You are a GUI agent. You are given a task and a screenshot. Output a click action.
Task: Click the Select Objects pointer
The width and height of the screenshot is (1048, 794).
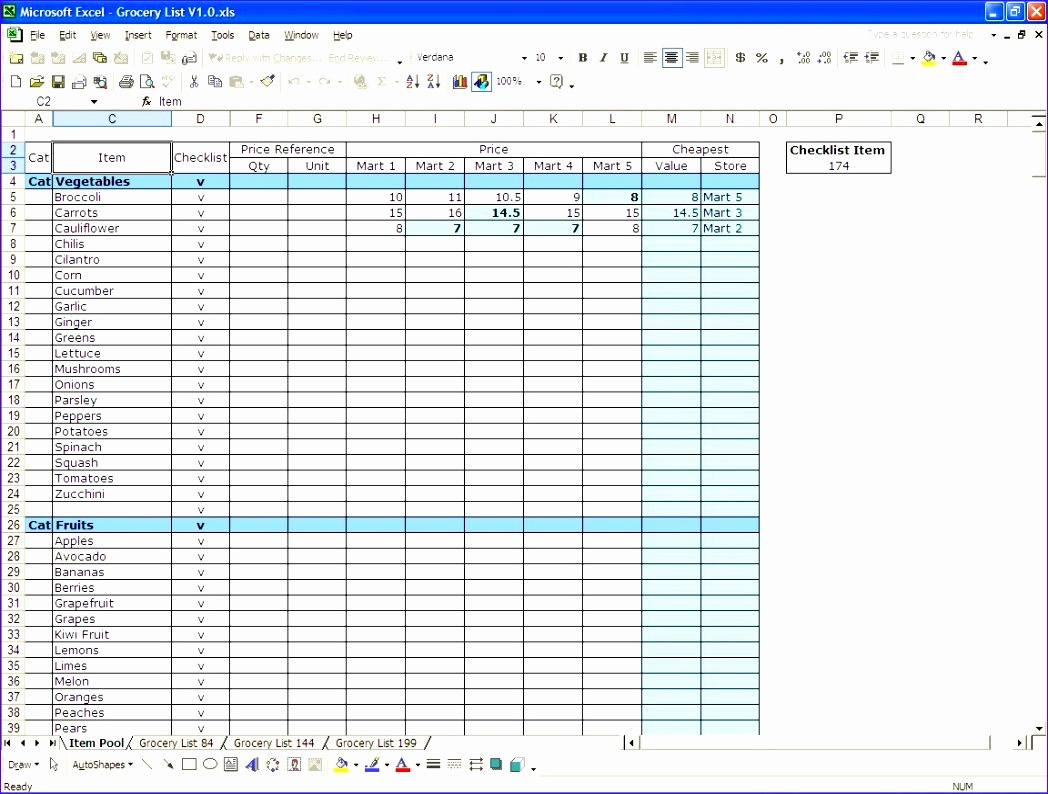coord(54,765)
